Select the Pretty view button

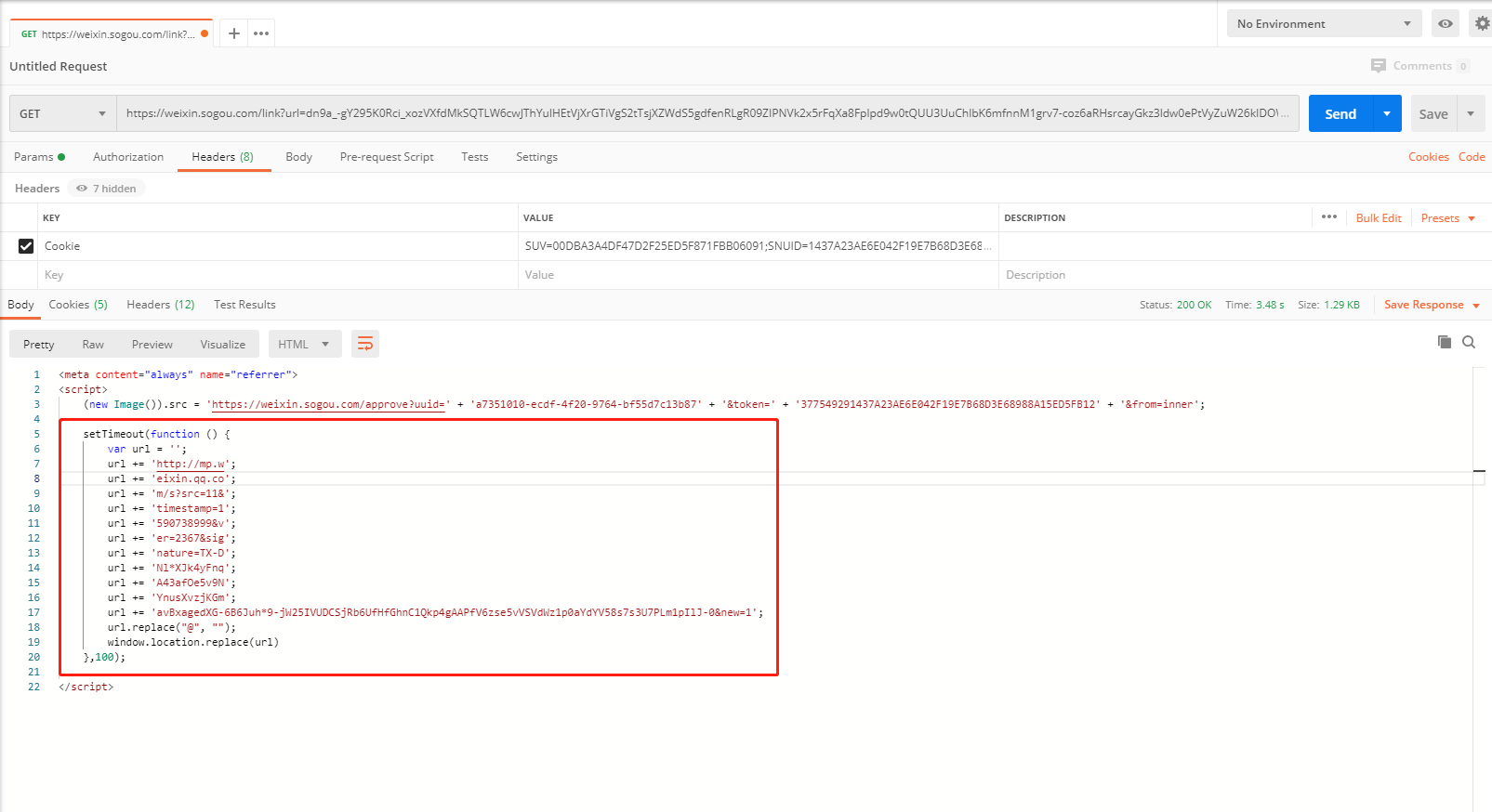(x=39, y=344)
